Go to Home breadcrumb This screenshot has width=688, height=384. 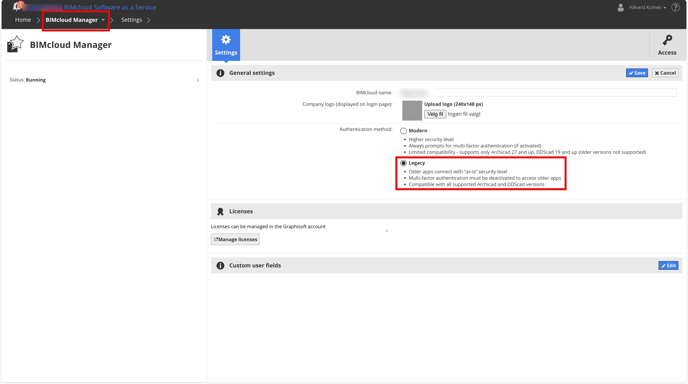(x=23, y=20)
